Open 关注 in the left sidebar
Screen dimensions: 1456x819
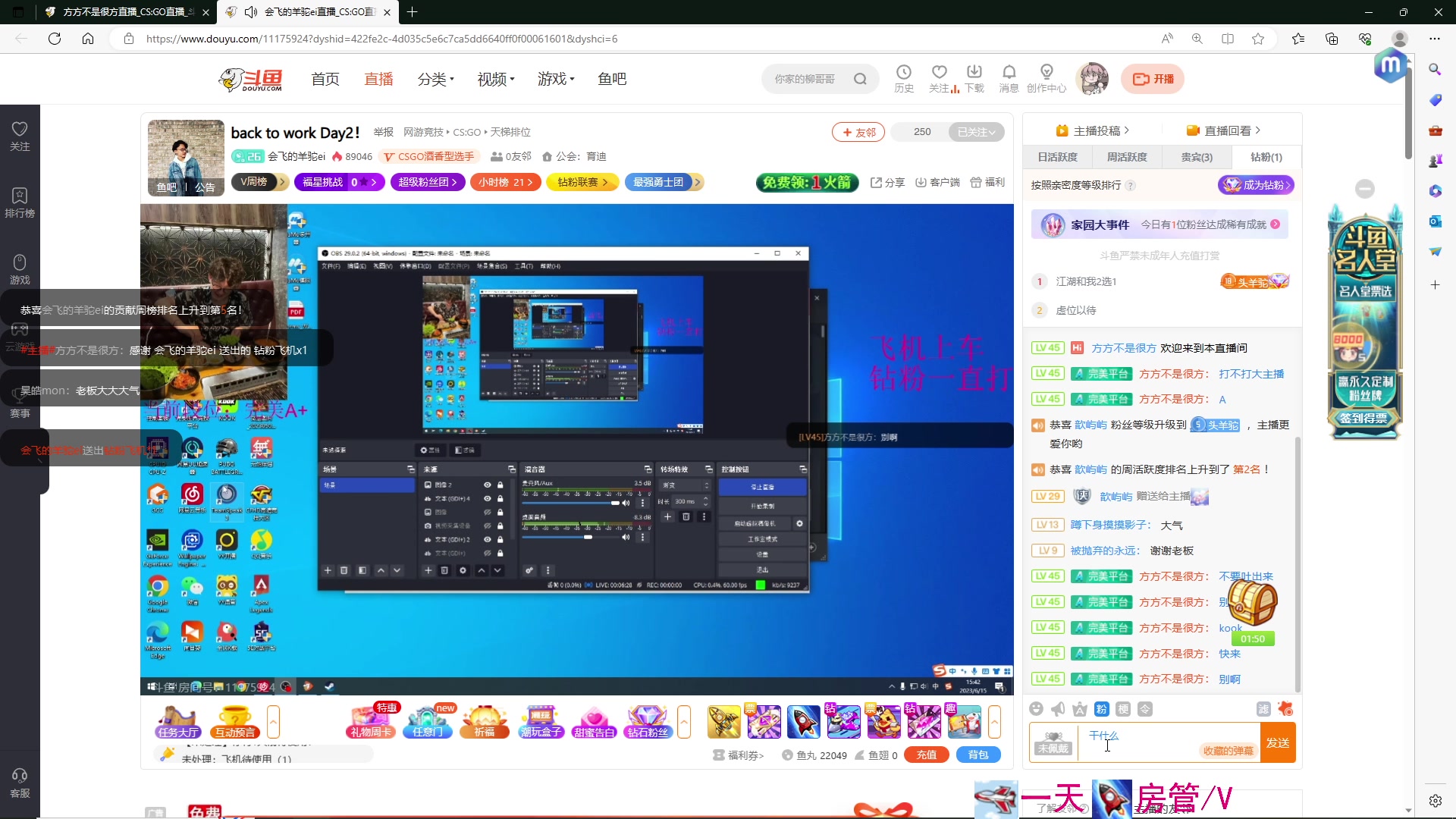click(x=20, y=136)
